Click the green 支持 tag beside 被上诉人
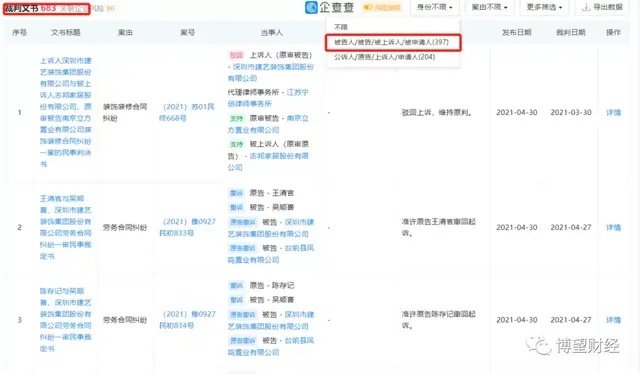Viewport: 640px width, 374px height. [236, 144]
